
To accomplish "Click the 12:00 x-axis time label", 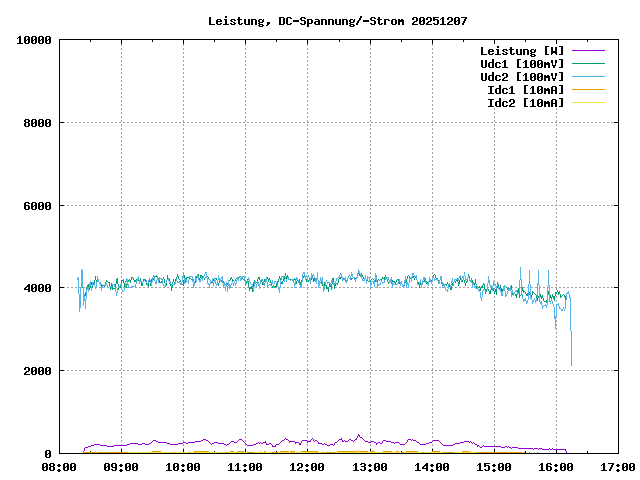I will pos(307,466).
